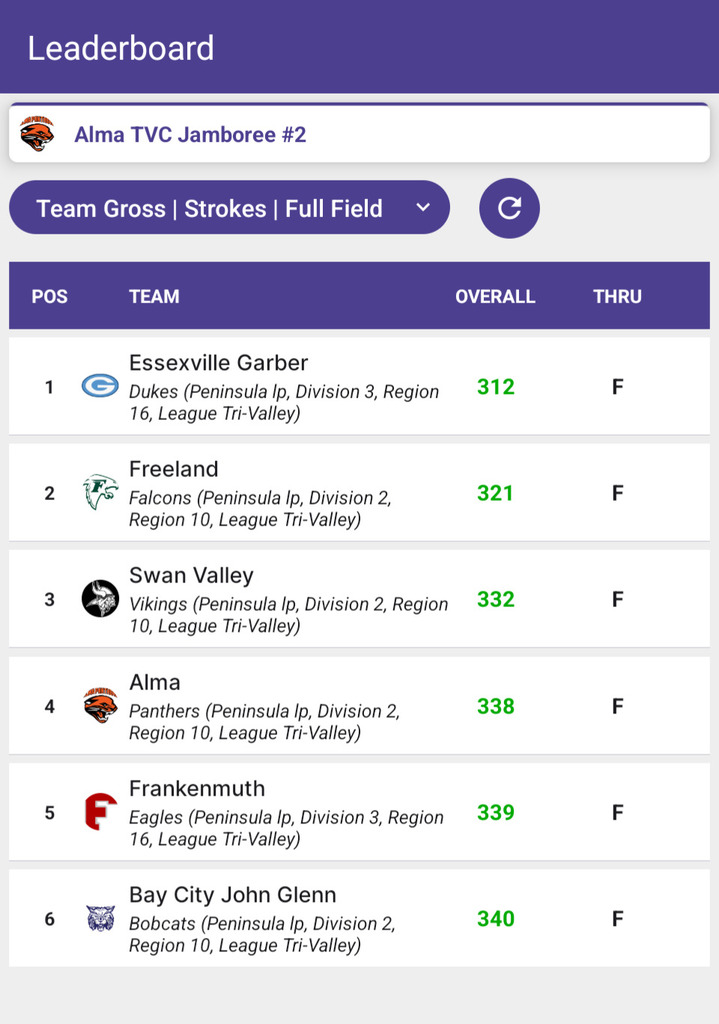This screenshot has height=1024, width=719.
Task: Click Frankenmuth's overall score 339
Action: point(495,812)
